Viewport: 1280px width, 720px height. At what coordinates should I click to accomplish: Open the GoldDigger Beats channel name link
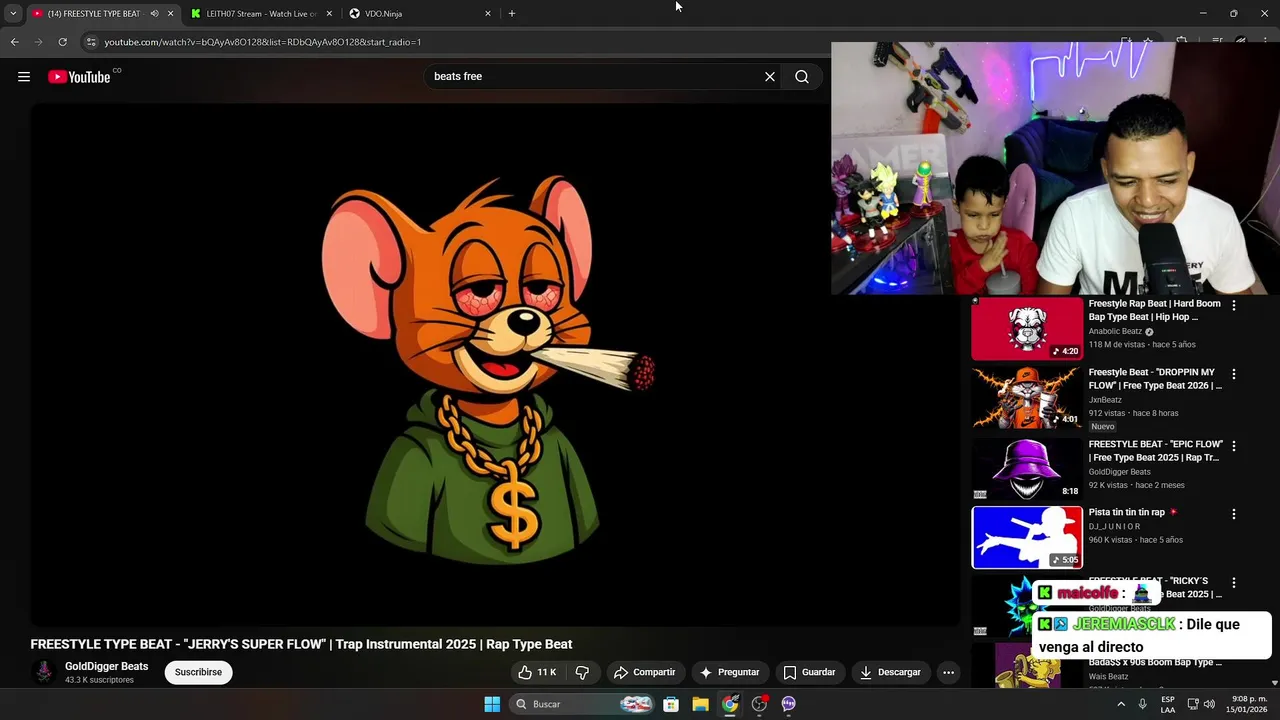(x=106, y=666)
